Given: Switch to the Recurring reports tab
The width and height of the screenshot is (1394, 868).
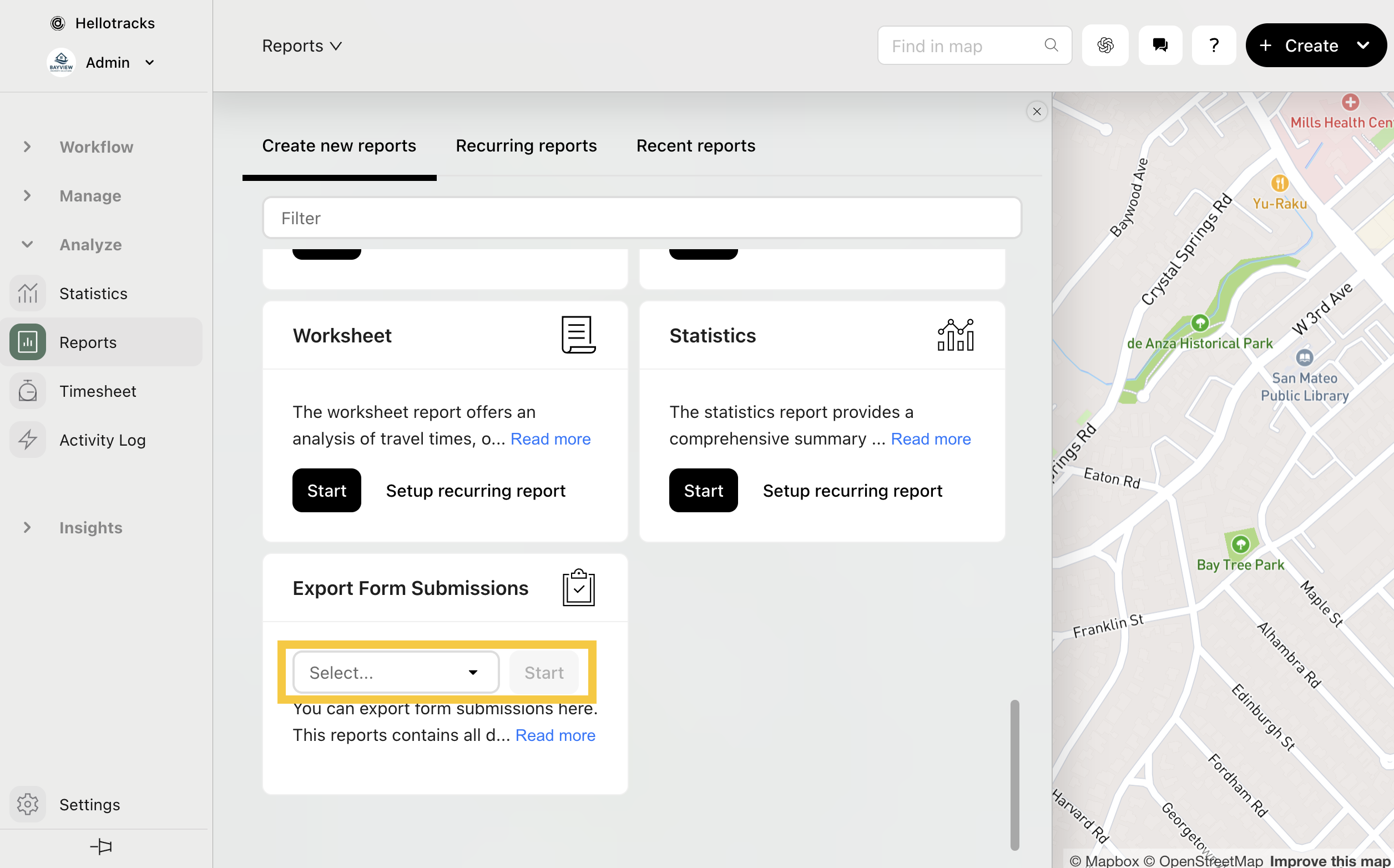Looking at the screenshot, I should click(526, 146).
